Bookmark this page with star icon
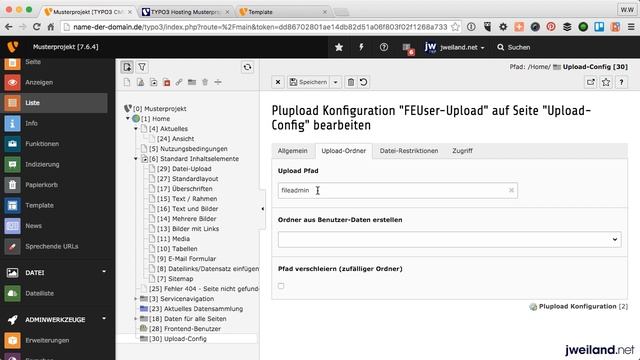The height and width of the screenshot is (360, 640). pyautogui.click(x=606, y=82)
